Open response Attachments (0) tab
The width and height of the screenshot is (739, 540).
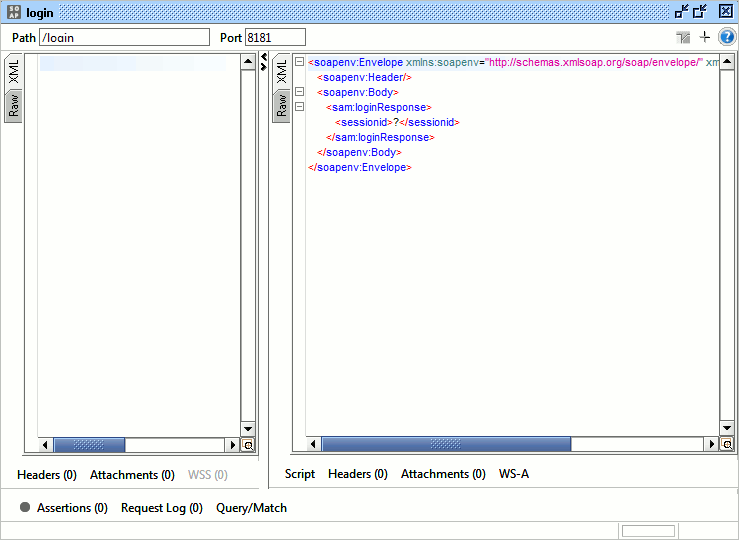pyautogui.click(x=443, y=474)
